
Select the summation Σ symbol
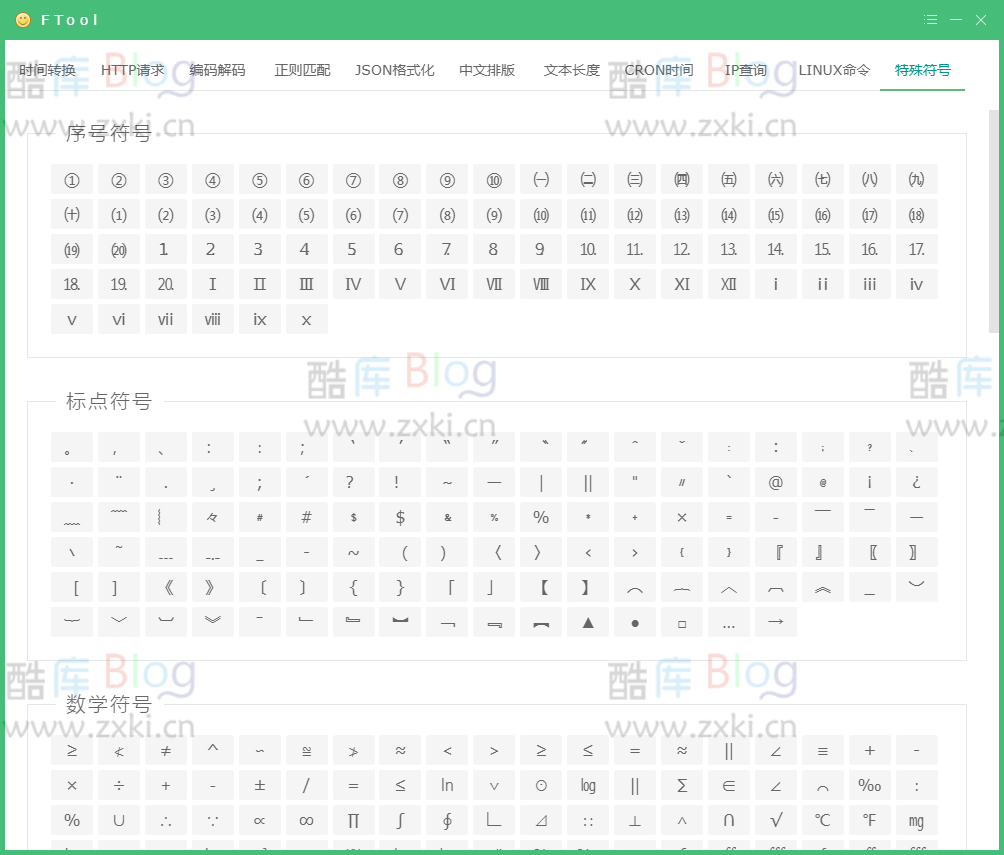[x=681, y=785]
